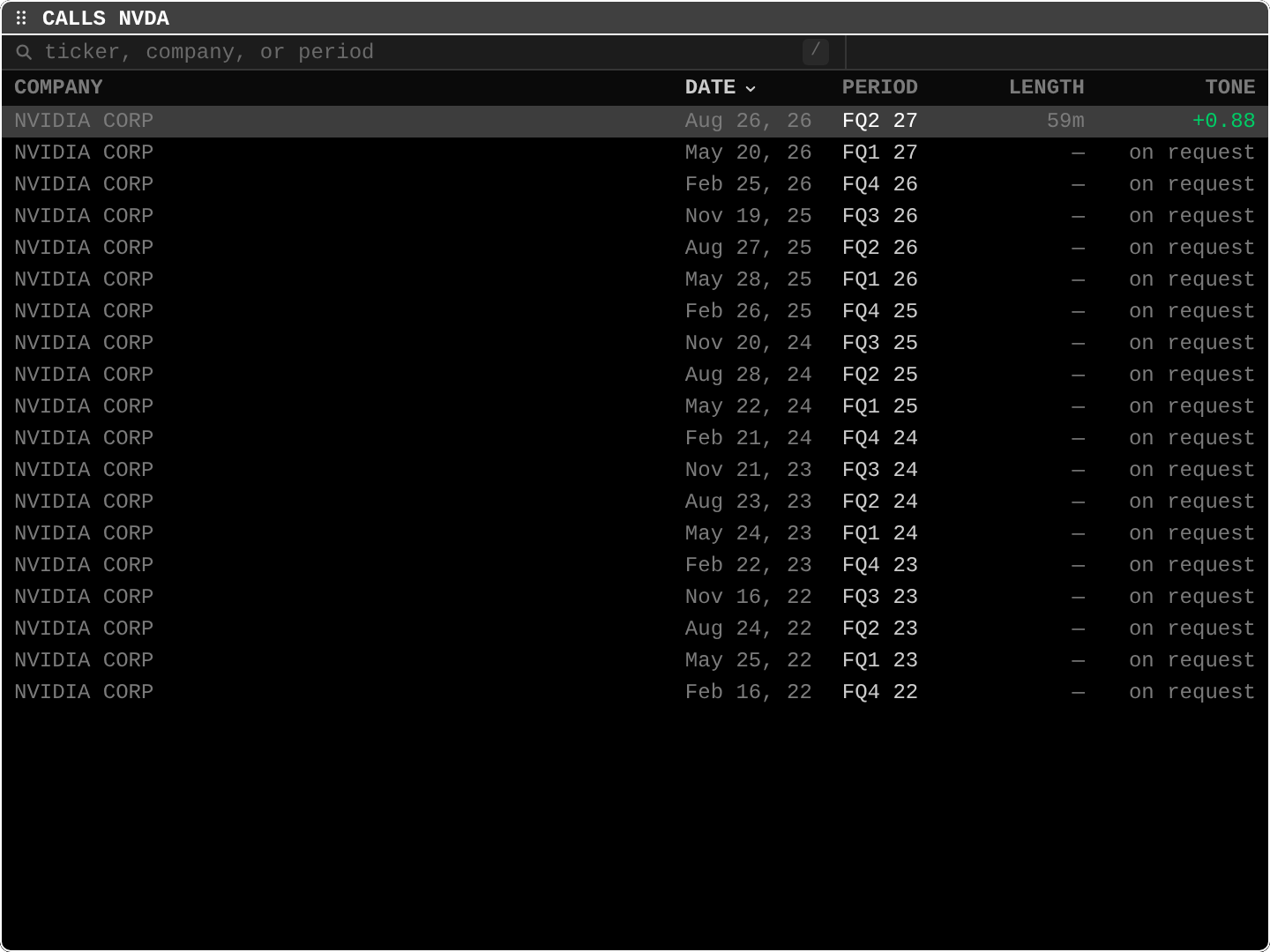The height and width of the screenshot is (952, 1270).
Task: Click the search magnifier icon
Action: point(25,52)
